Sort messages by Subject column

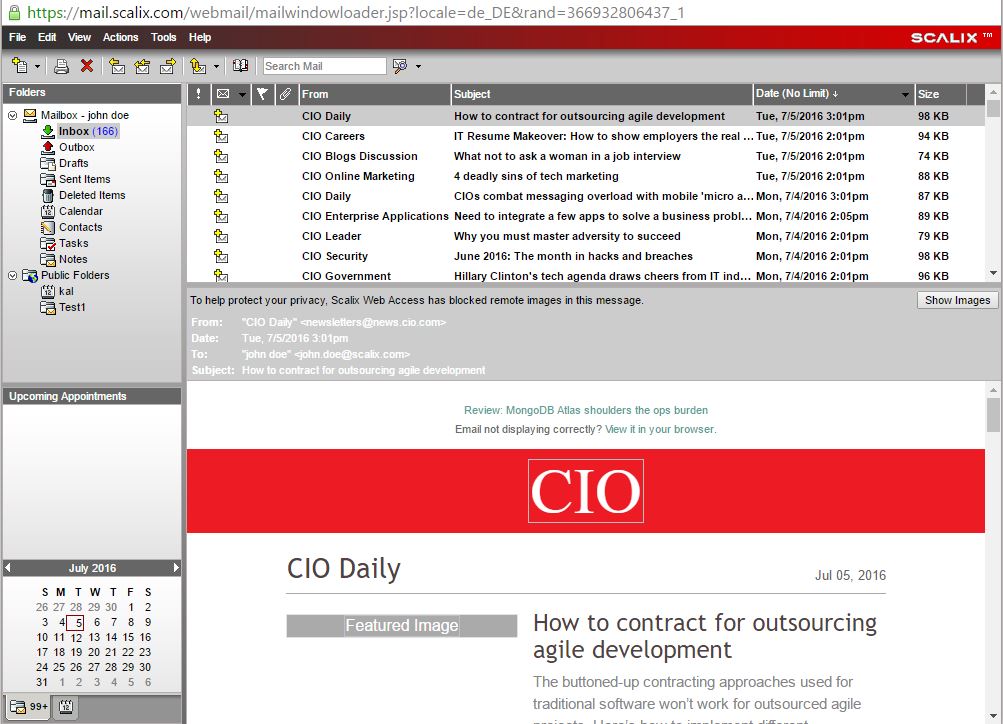(601, 94)
